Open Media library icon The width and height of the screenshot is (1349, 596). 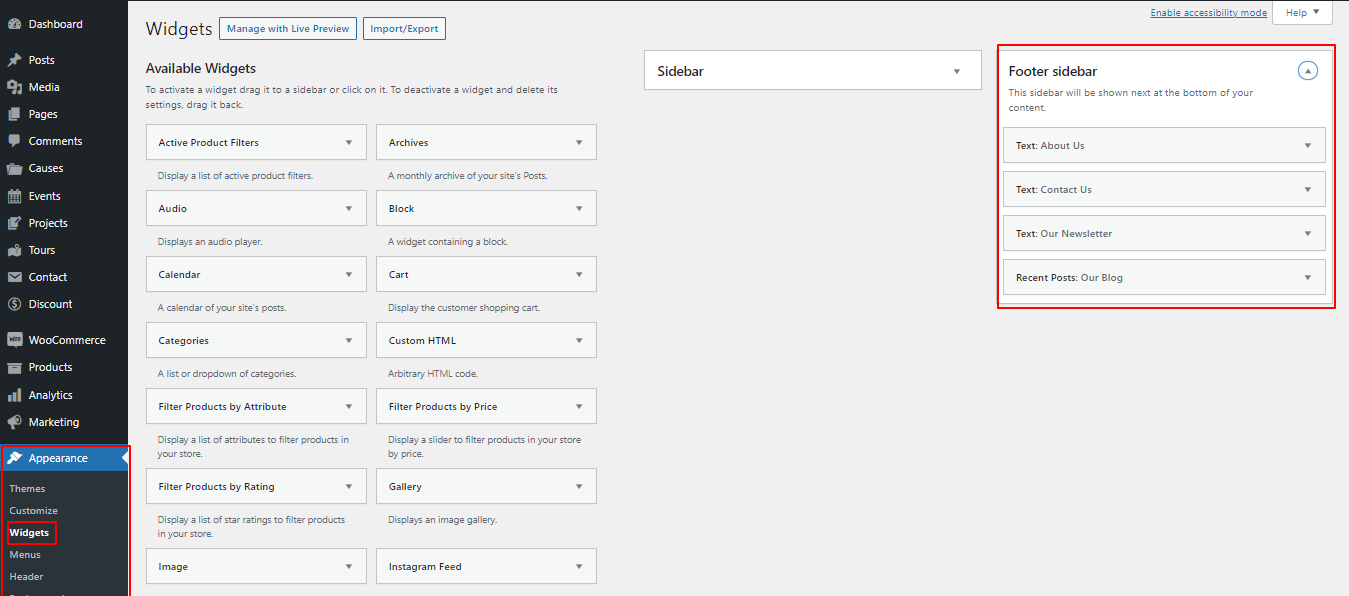pyautogui.click(x=14, y=87)
